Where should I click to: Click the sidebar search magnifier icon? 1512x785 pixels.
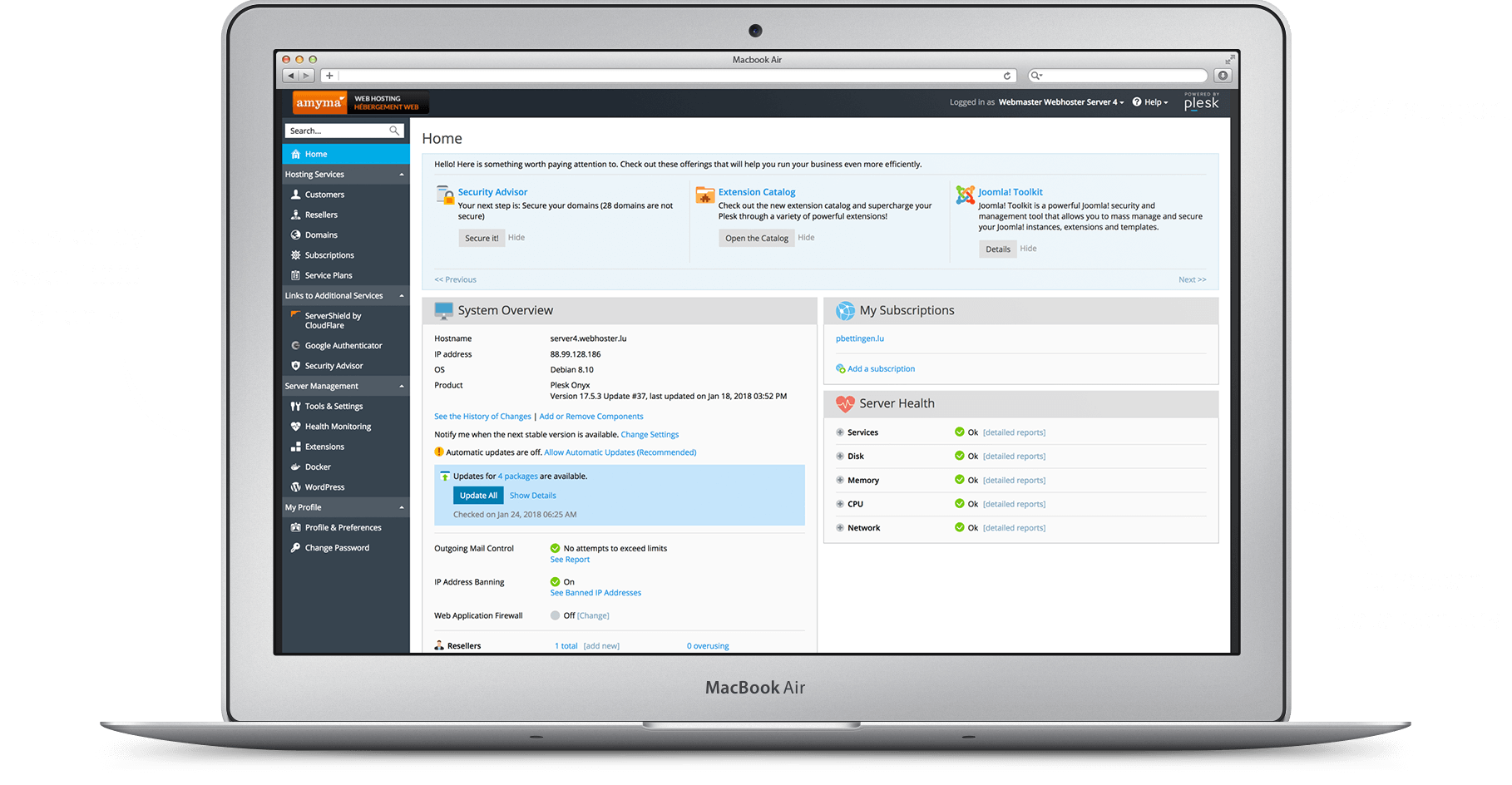pos(394,131)
